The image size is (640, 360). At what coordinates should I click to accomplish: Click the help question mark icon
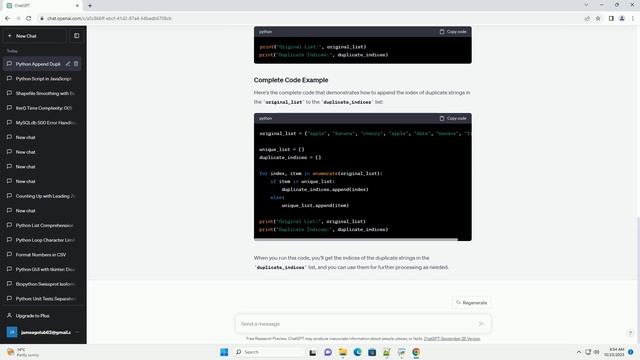(630, 333)
